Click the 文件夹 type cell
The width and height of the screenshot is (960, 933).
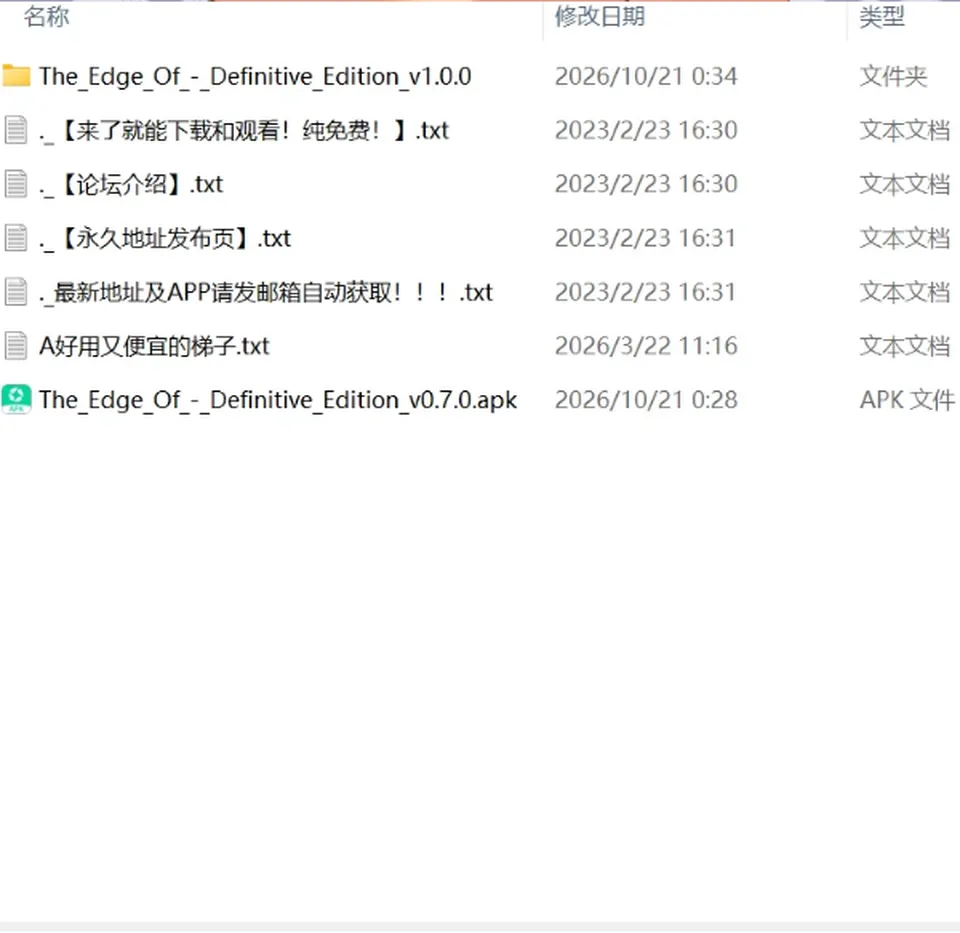point(893,77)
